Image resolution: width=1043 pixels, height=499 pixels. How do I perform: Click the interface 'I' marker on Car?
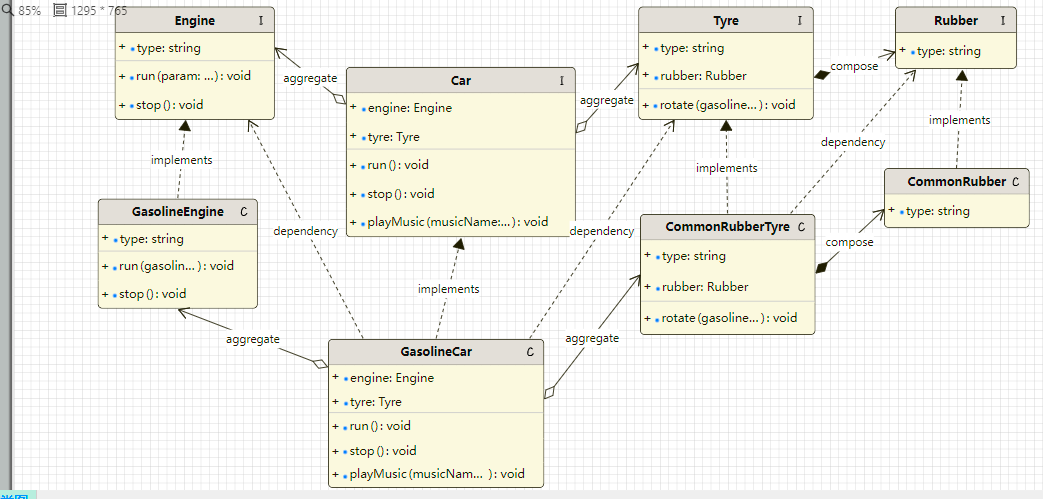(561, 81)
